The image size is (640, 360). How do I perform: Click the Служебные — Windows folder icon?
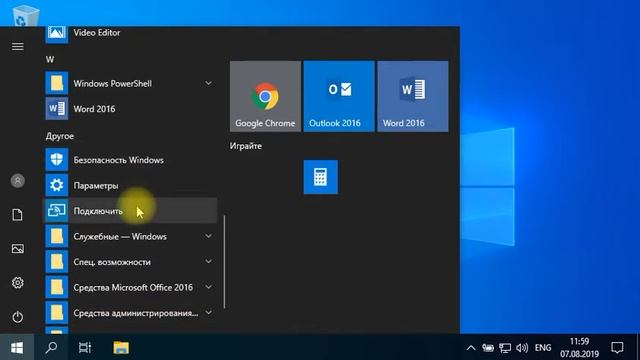pos(56,236)
